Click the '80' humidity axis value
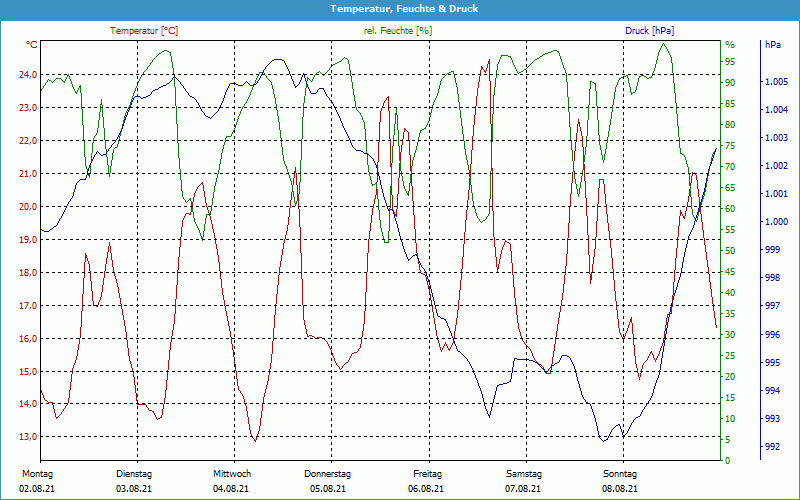The image size is (800, 500). click(x=730, y=125)
